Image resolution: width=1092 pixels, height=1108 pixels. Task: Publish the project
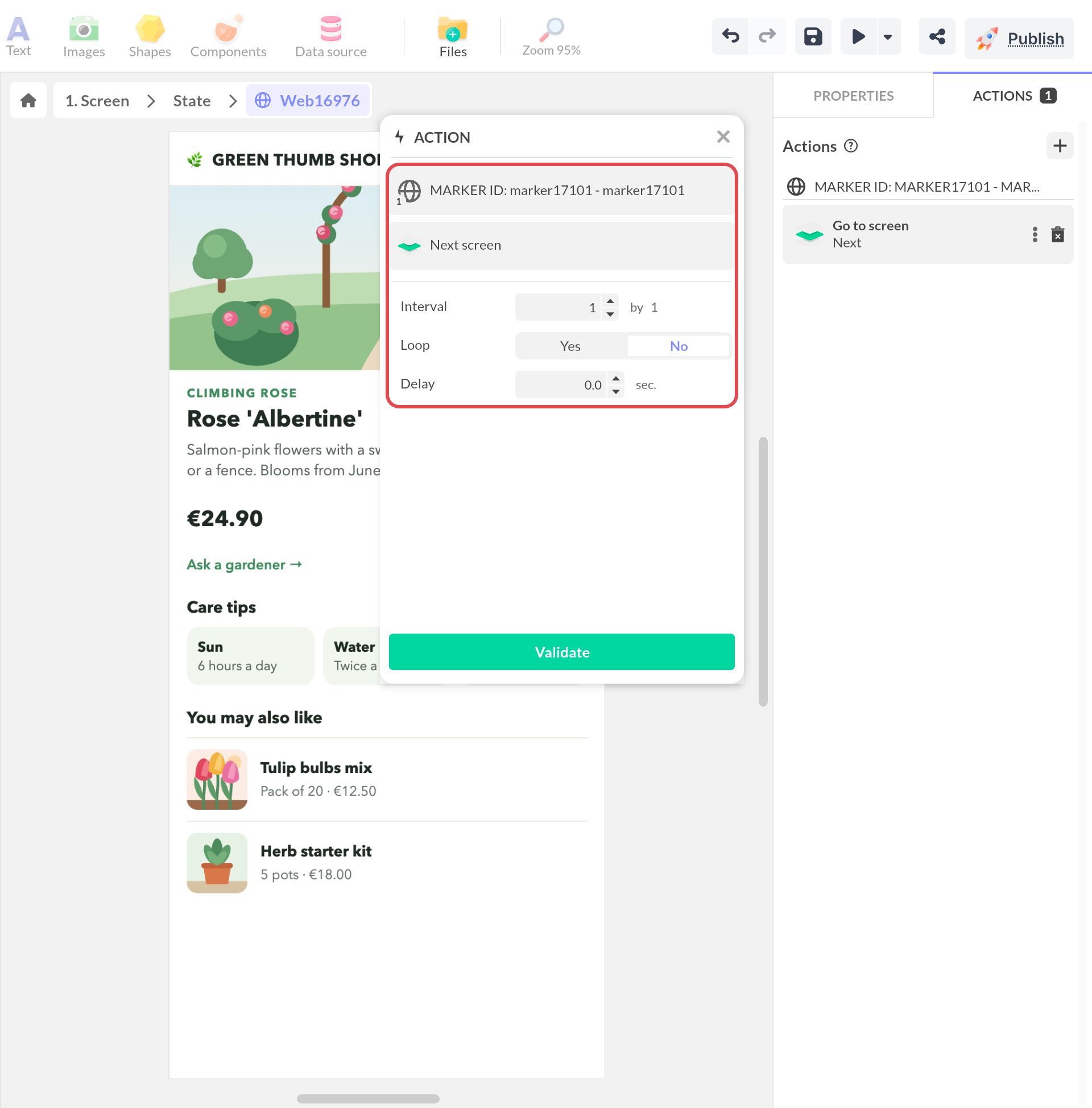click(x=1019, y=39)
